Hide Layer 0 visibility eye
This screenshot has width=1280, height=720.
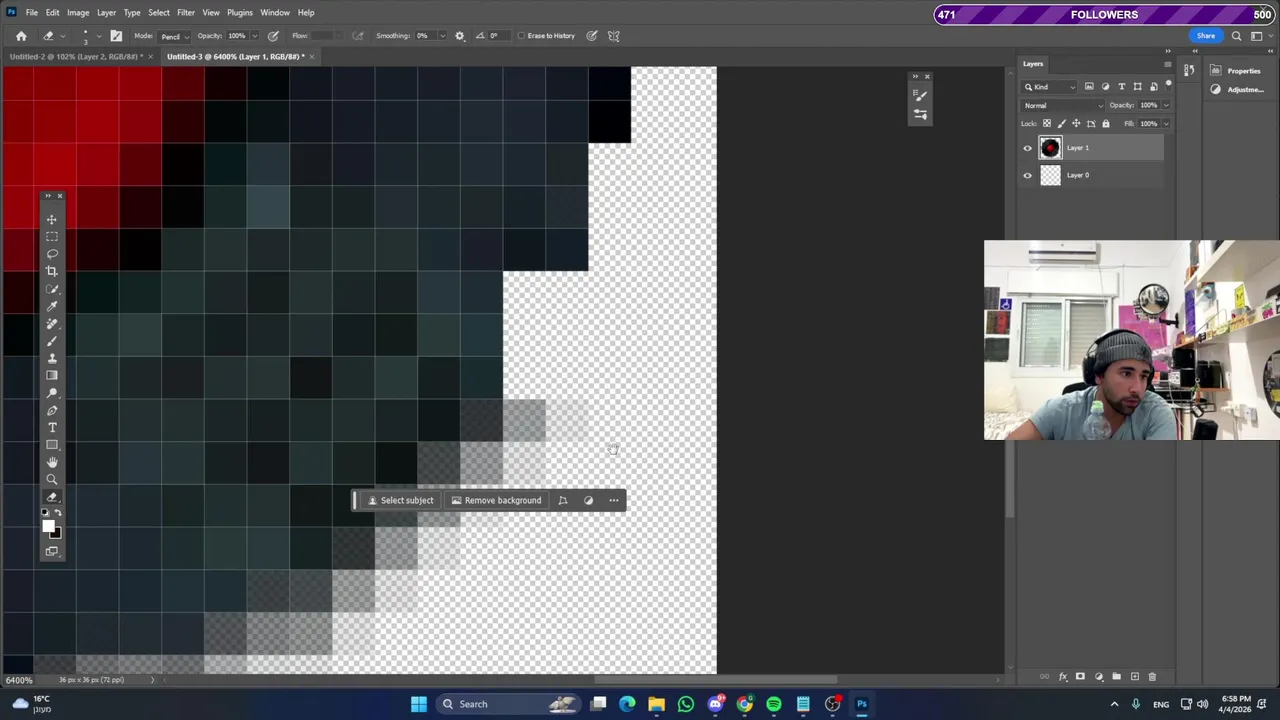coord(1027,175)
